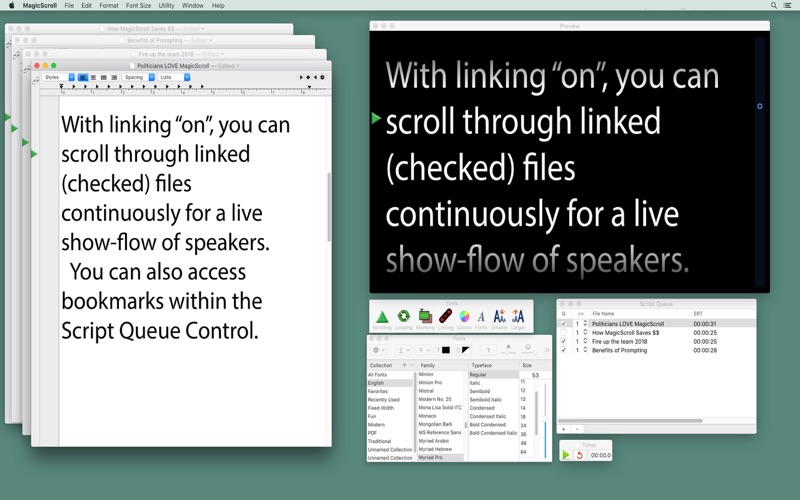The width and height of the screenshot is (800, 500).
Task: Click the document color swatch in Fonts
Action: pyautogui.click(x=465, y=350)
